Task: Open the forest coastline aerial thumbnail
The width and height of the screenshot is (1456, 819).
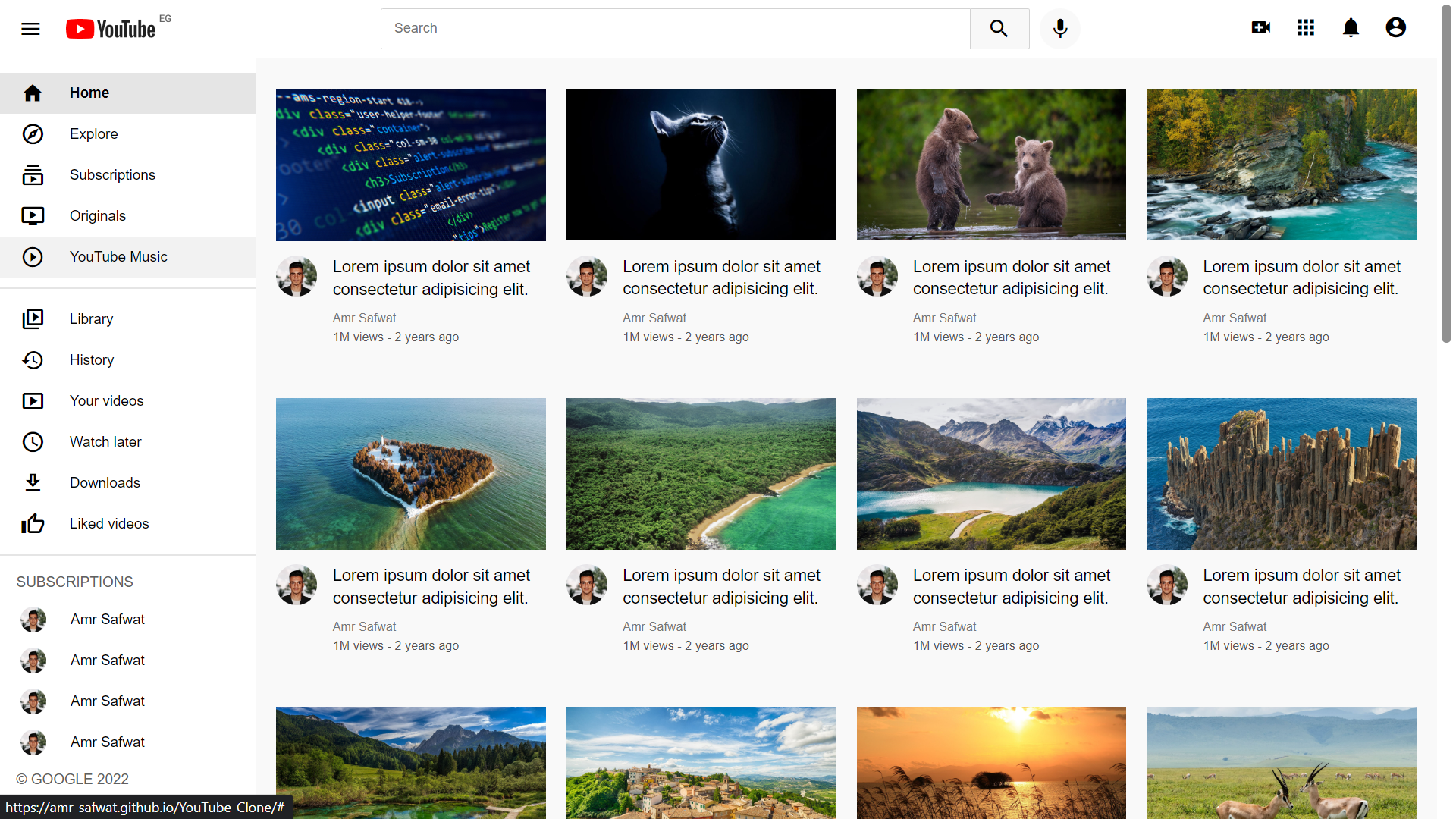Action: click(x=701, y=474)
